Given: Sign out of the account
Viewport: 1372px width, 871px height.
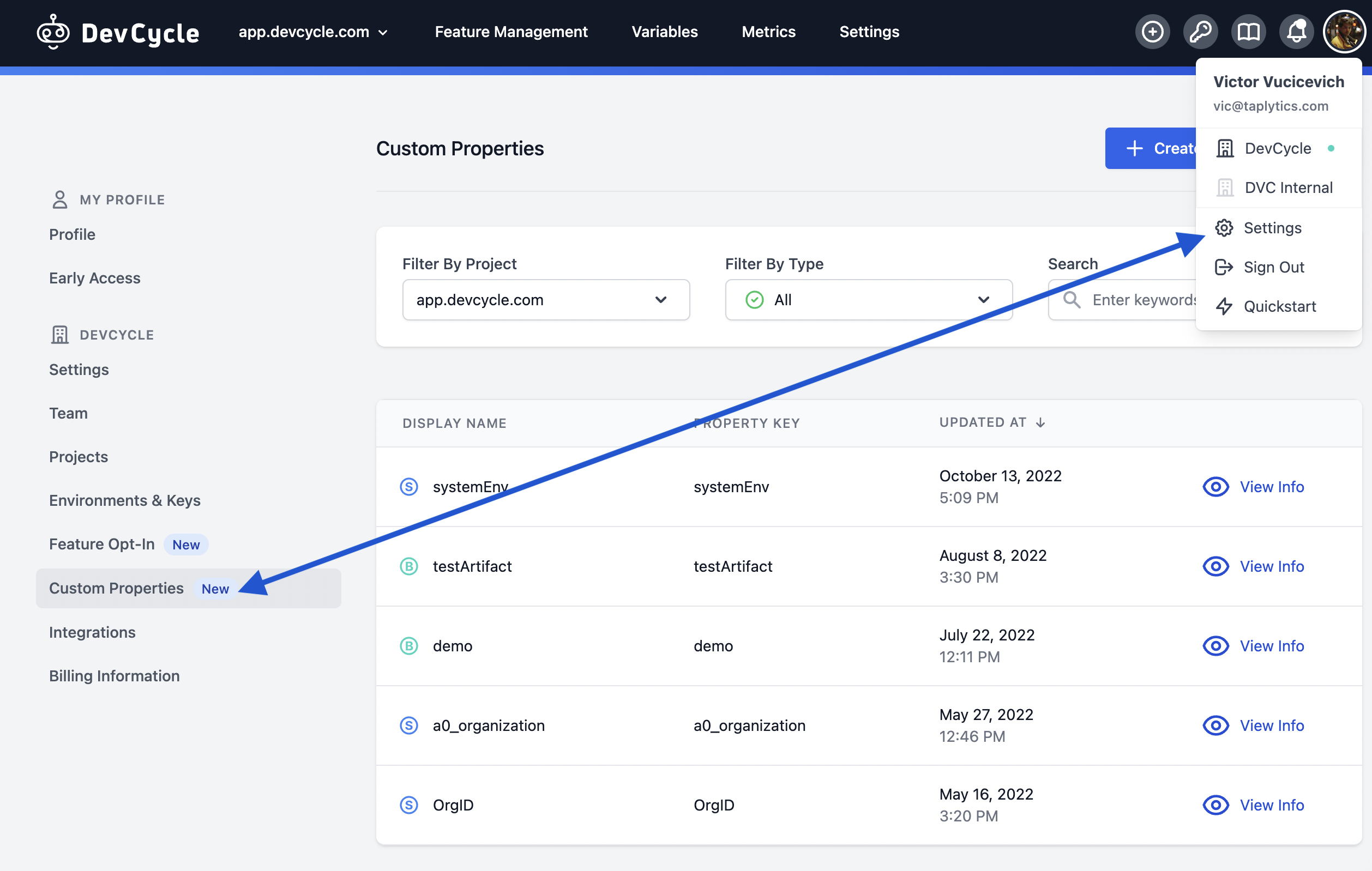Looking at the screenshot, I should pyautogui.click(x=1274, y=267).
